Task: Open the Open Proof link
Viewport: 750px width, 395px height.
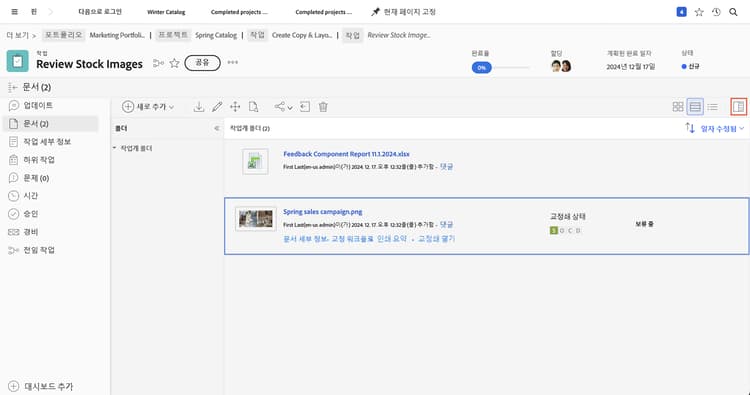Action: [436, 239]
